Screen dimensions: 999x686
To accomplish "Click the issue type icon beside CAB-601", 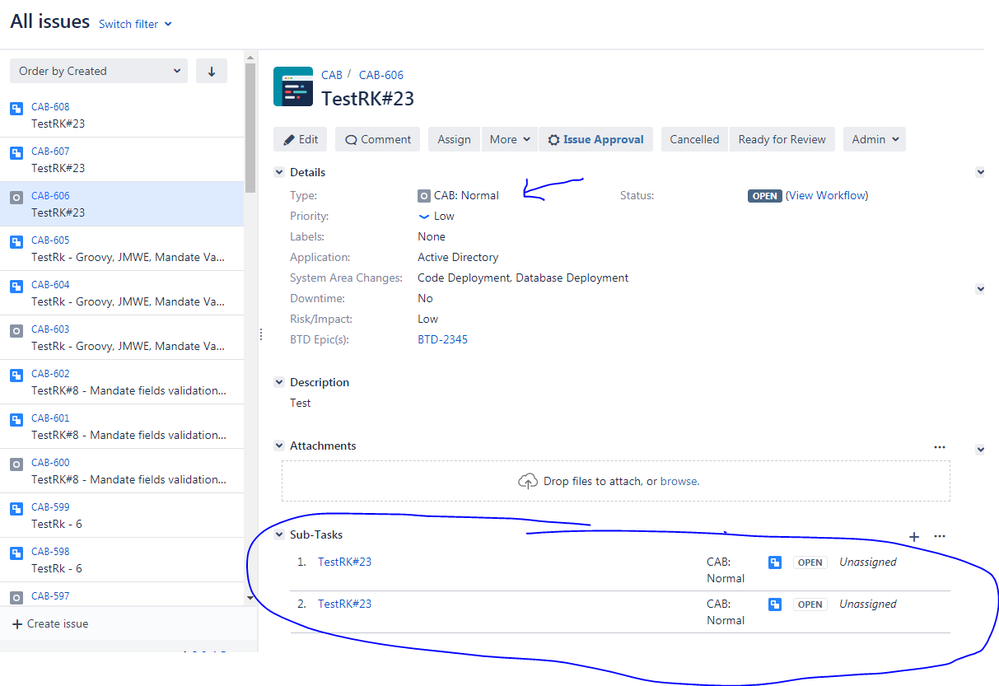I will coord(17,420).
